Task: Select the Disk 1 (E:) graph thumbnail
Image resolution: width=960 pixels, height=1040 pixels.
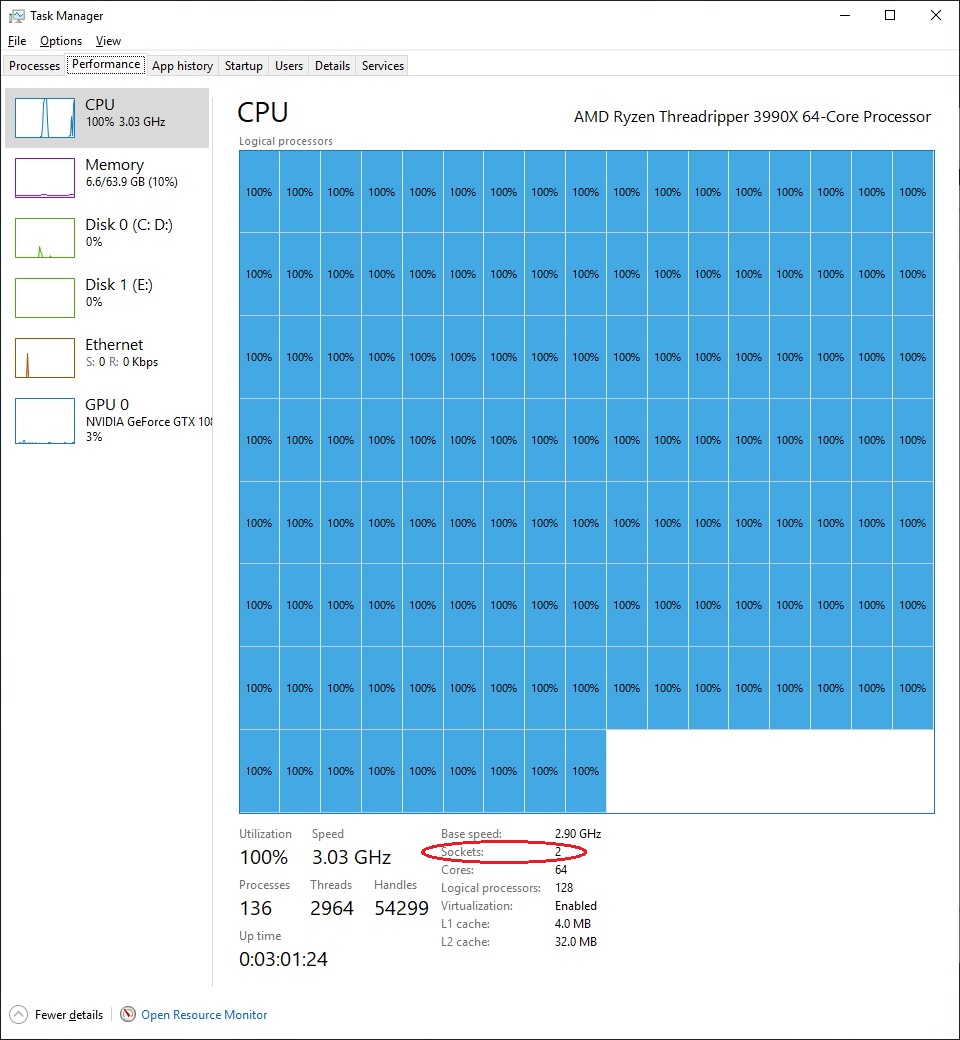Action: click(44, 298)
